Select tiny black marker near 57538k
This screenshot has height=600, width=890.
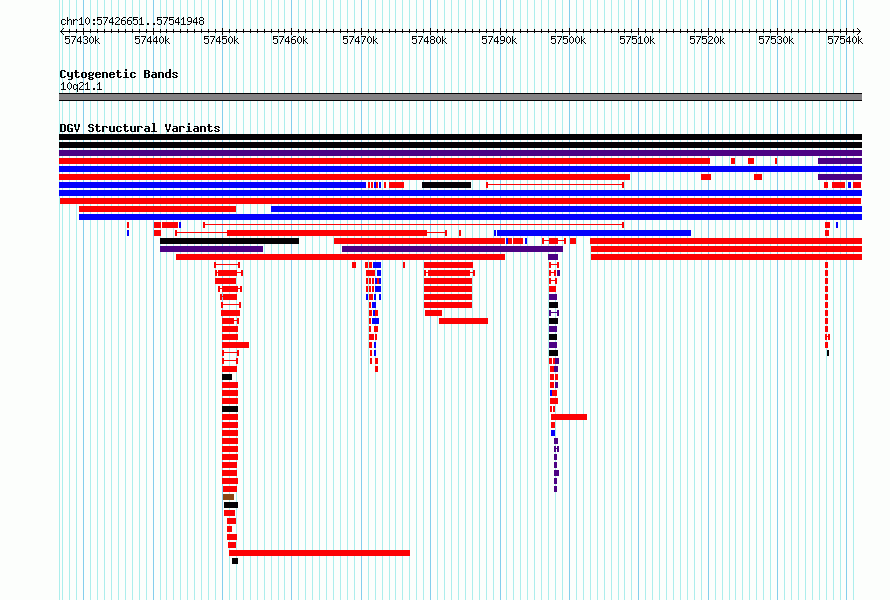click(x=828, y=353)
